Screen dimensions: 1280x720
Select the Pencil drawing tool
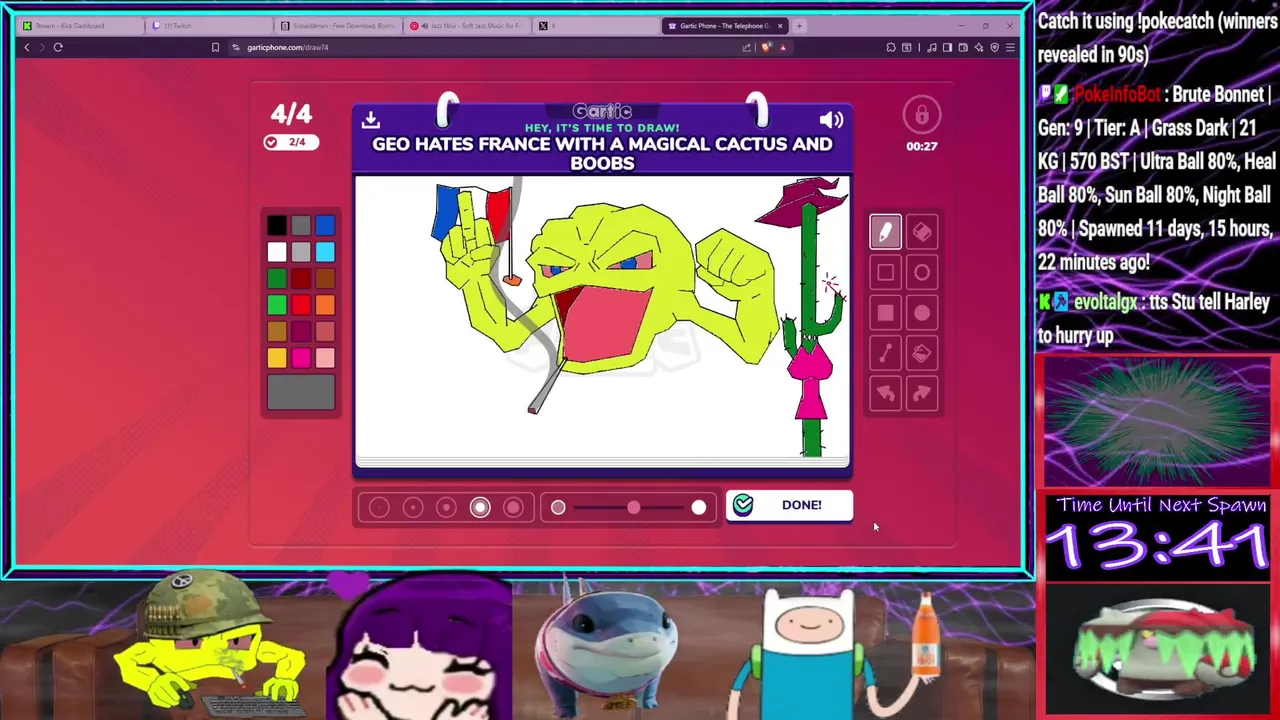click(885, 232)
